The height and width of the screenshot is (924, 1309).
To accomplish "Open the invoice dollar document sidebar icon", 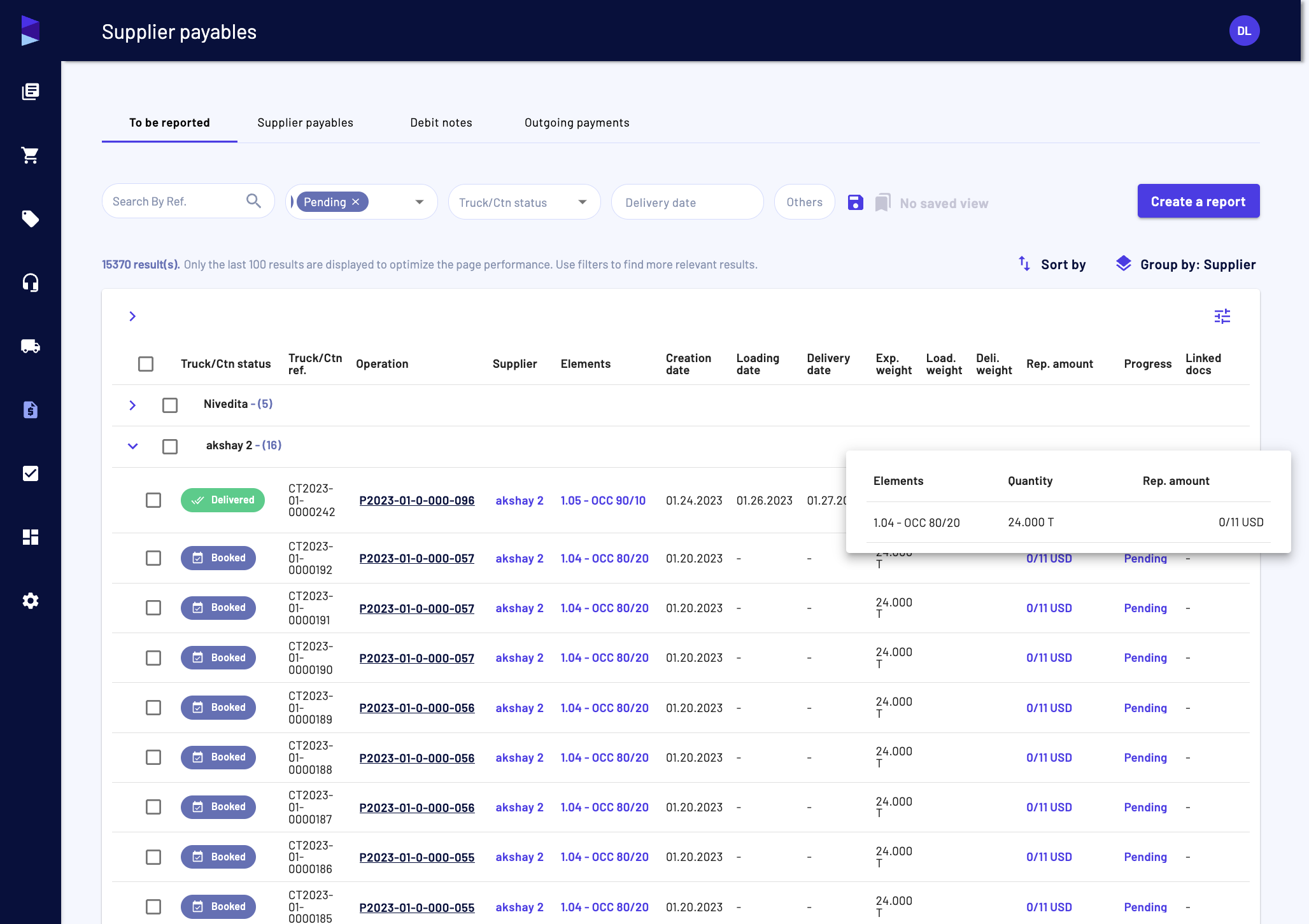I will 30,410.
